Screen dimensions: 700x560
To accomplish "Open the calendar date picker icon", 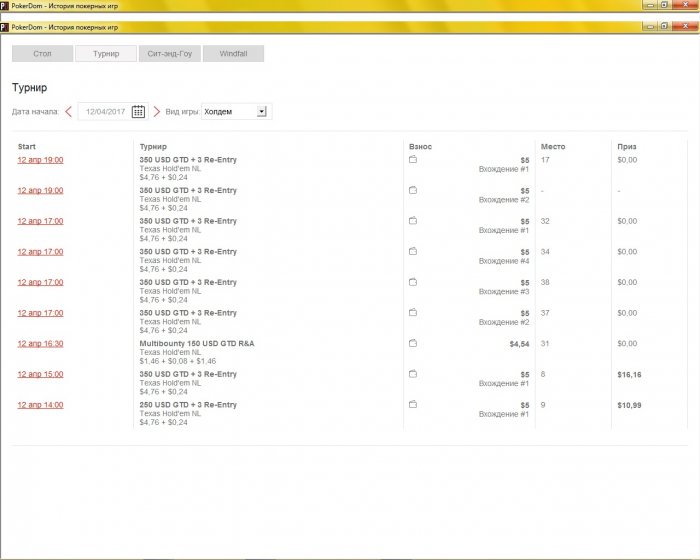I will click(138, 112).
